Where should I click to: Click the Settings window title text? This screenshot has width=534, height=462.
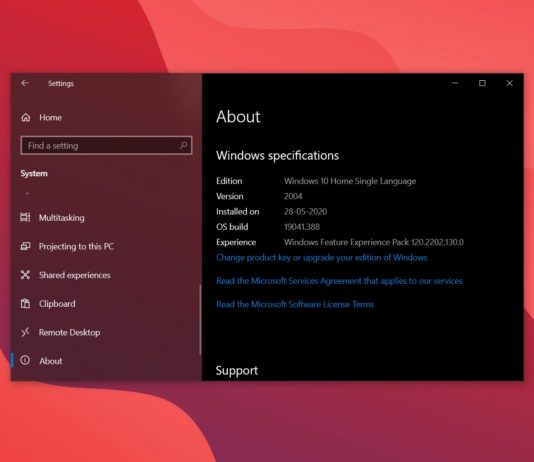[x=61, y=83]
